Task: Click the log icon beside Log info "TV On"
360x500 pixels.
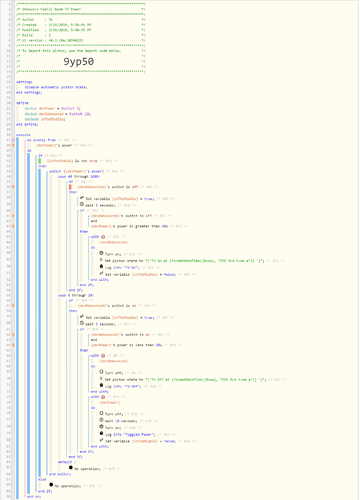Action: [101, 266]
